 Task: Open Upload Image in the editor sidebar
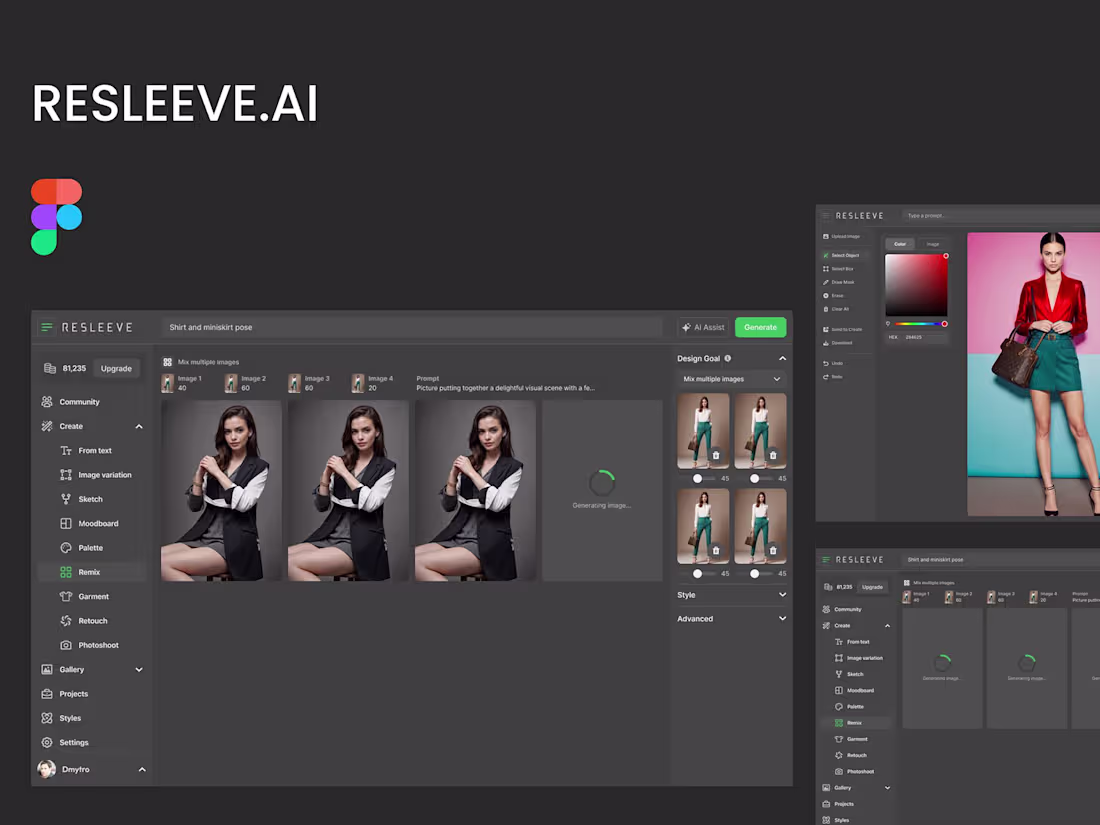845,236
